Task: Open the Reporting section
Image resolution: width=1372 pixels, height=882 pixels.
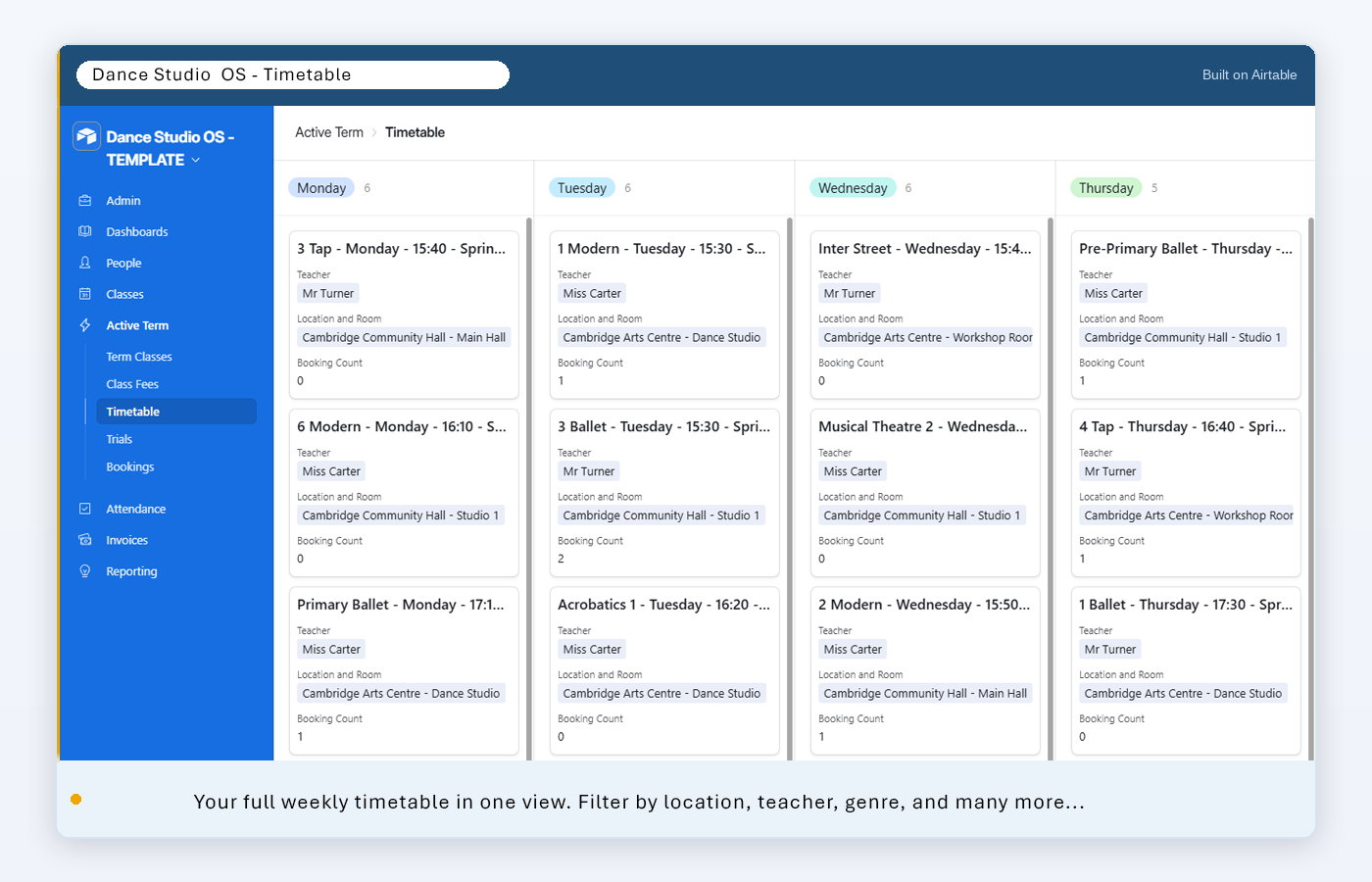Action: [131, 571]
